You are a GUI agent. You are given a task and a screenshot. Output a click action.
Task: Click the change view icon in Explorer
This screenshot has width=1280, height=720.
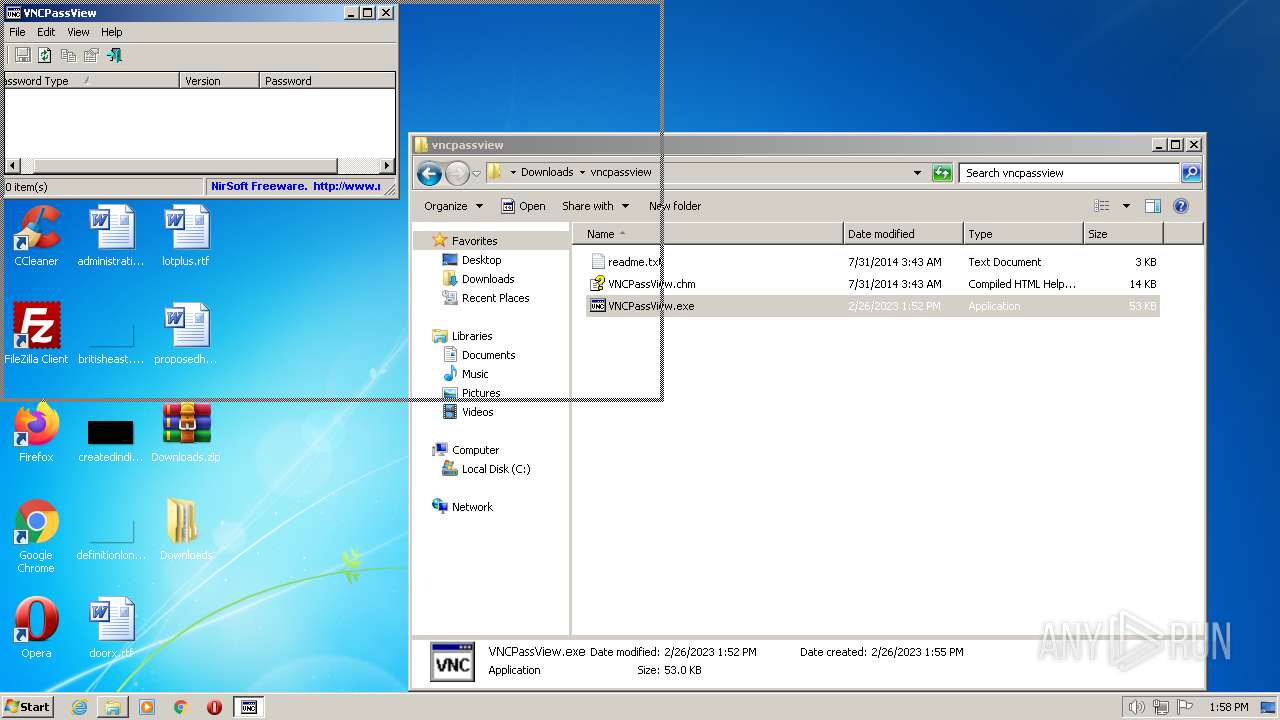coord(1102,206)
